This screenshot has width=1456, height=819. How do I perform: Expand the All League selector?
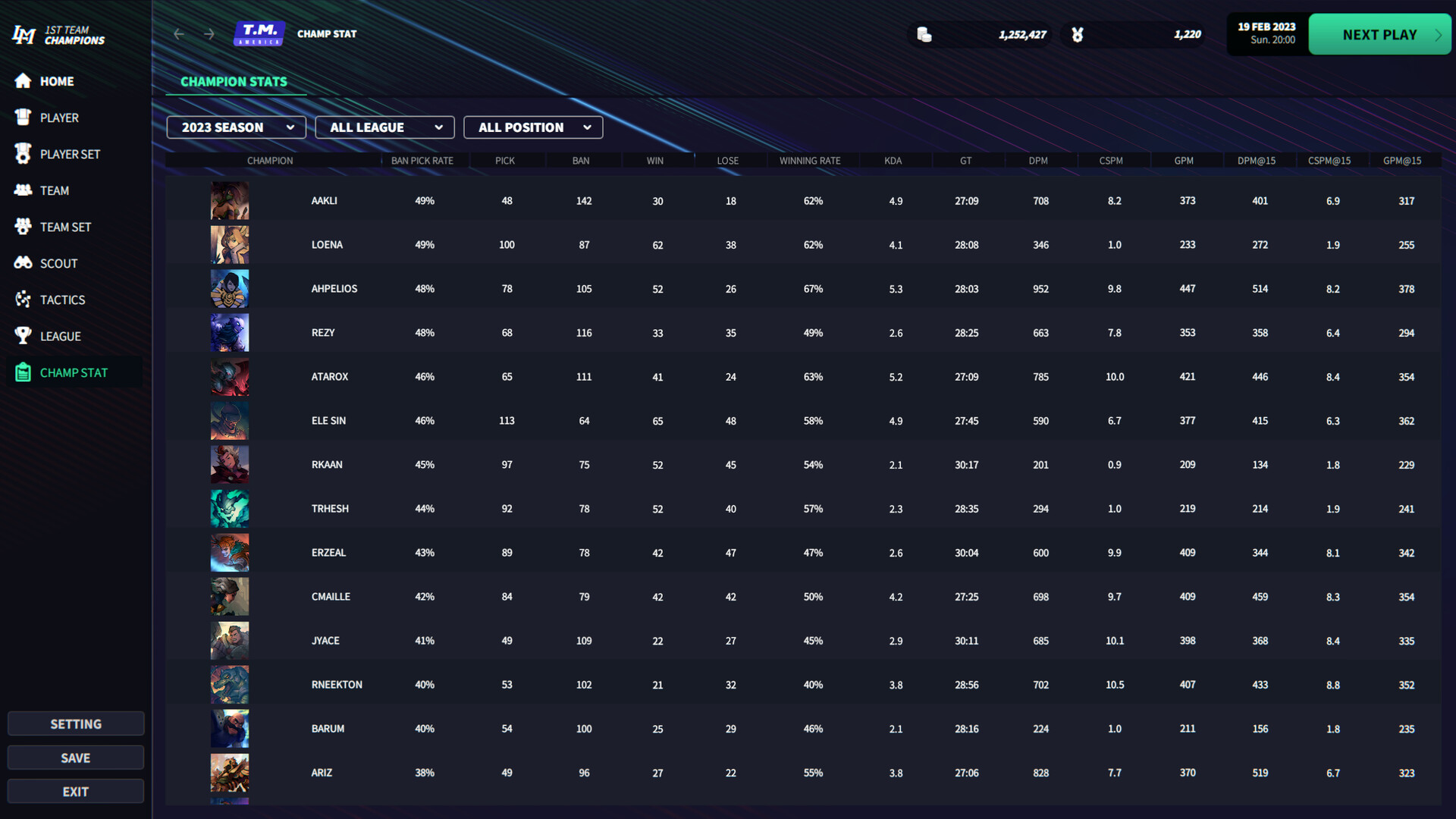click(384, 127)
